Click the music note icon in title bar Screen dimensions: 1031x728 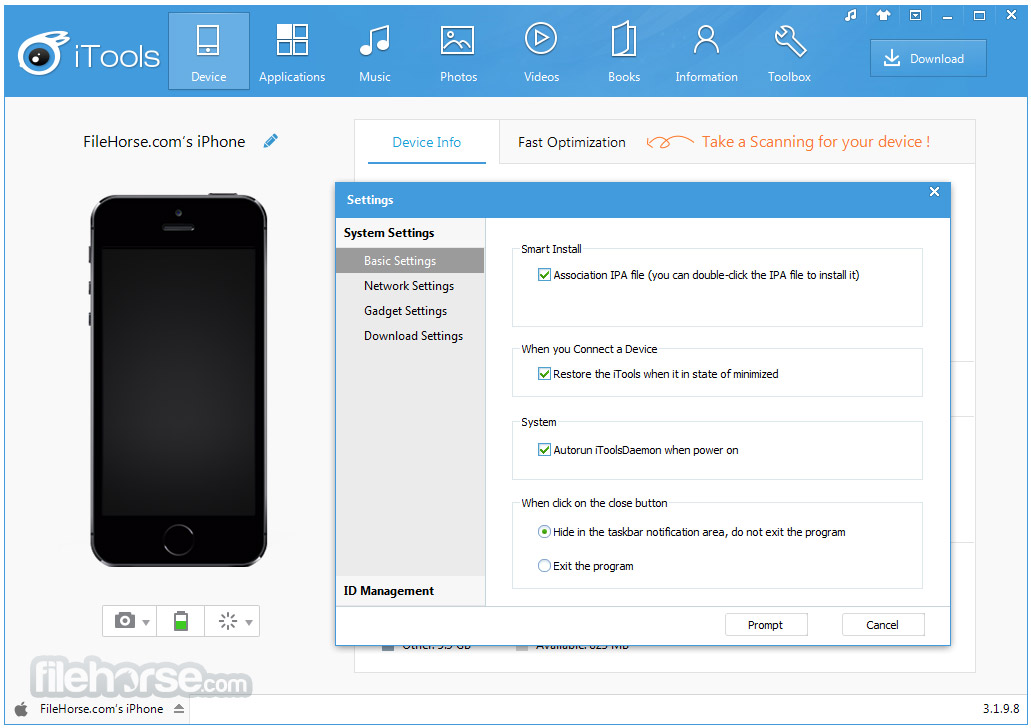(x=851, y=15)
